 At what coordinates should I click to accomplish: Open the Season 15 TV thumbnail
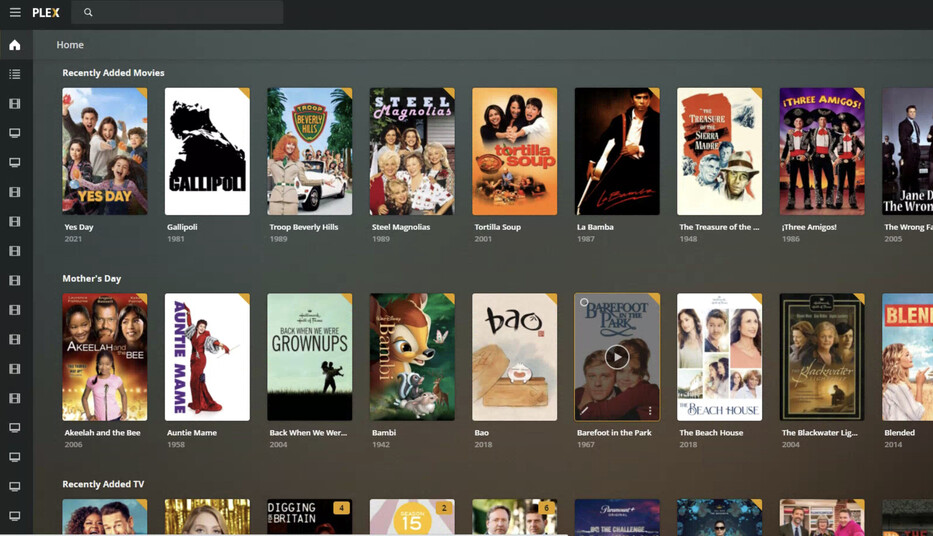point(412,516)
